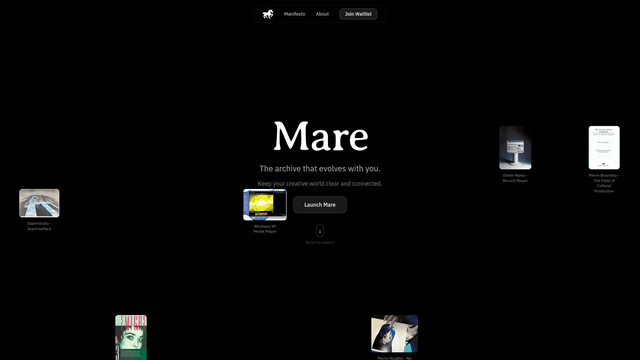Click the 'Windows XP Media Player' caption
Screen dimensions: 640x360
tap(265, 229)
